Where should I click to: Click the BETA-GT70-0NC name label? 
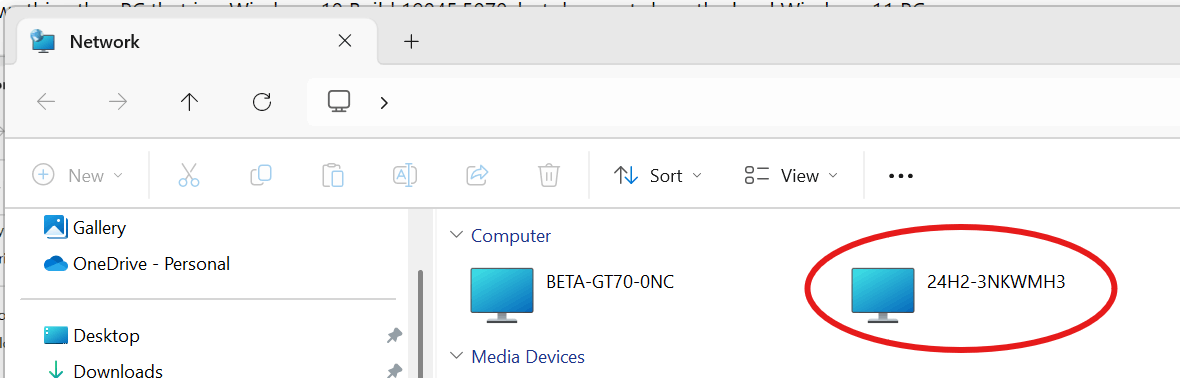click(610, 282)
